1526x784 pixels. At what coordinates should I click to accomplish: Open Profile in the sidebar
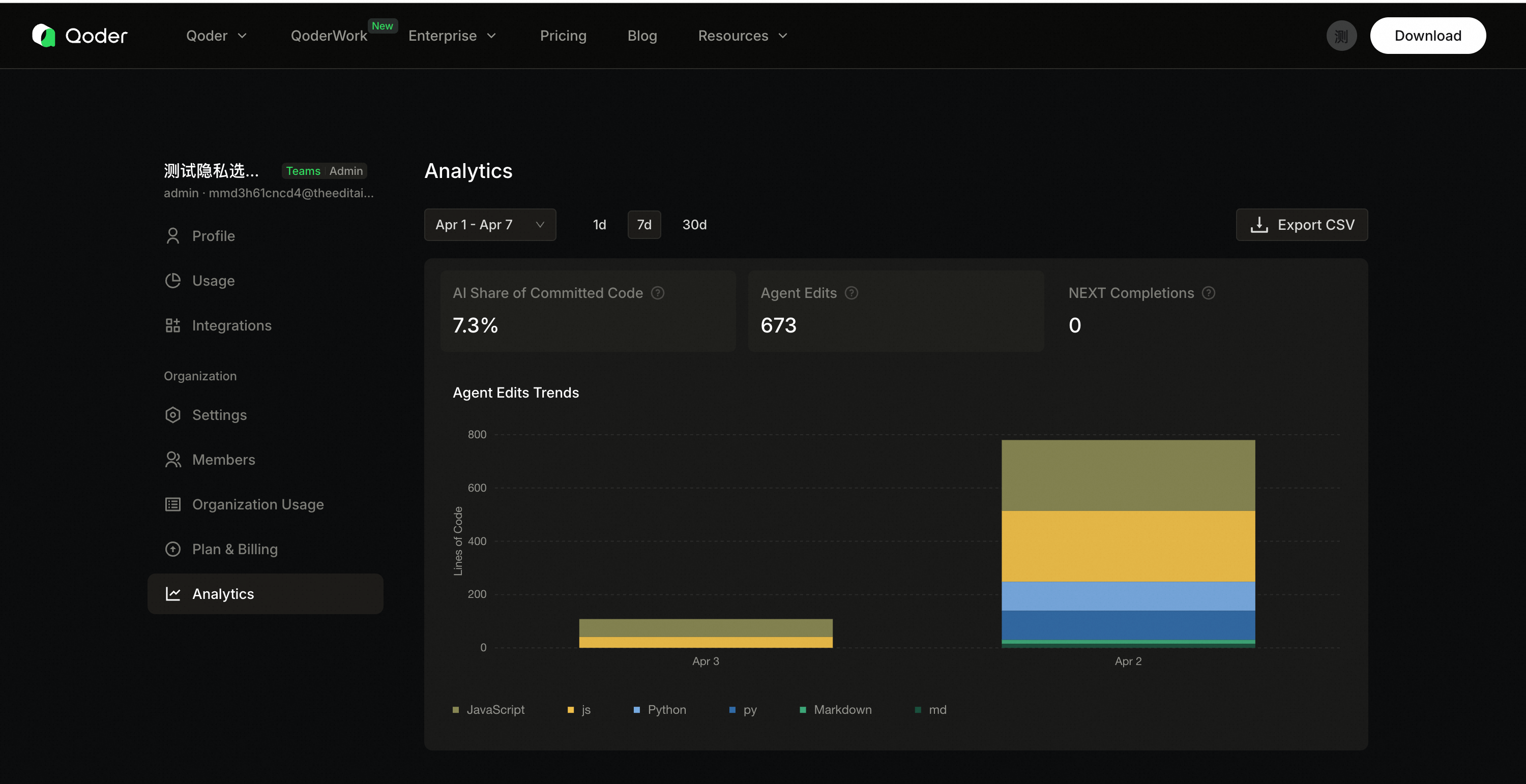pos(266,236)
